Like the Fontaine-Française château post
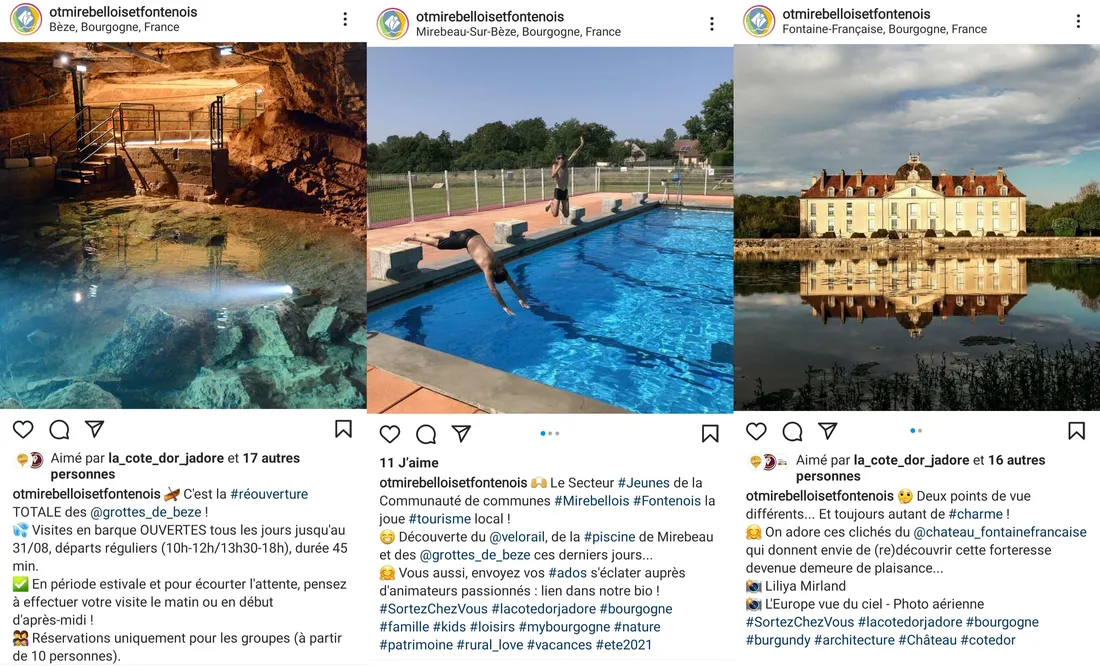 756,431
